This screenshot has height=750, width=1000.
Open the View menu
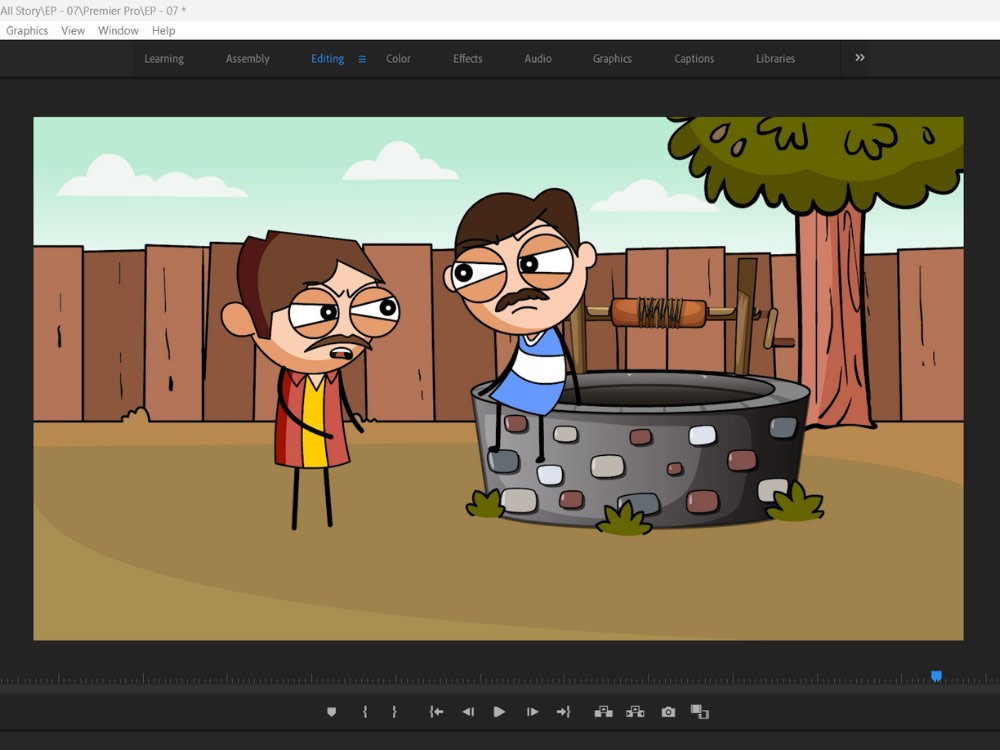tap(73, 31)
